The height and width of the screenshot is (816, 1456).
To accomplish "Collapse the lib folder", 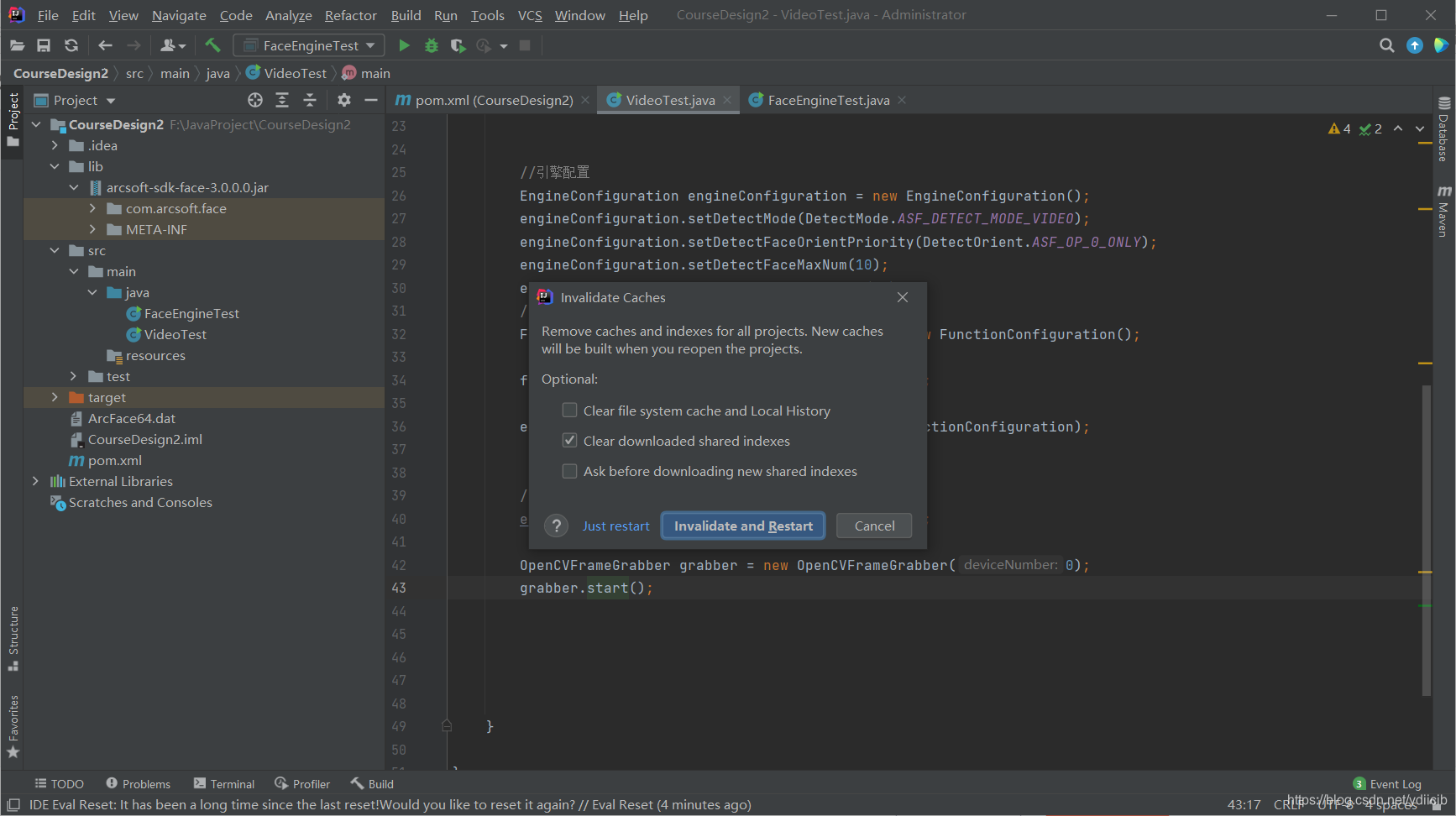I will coord(55,166).
